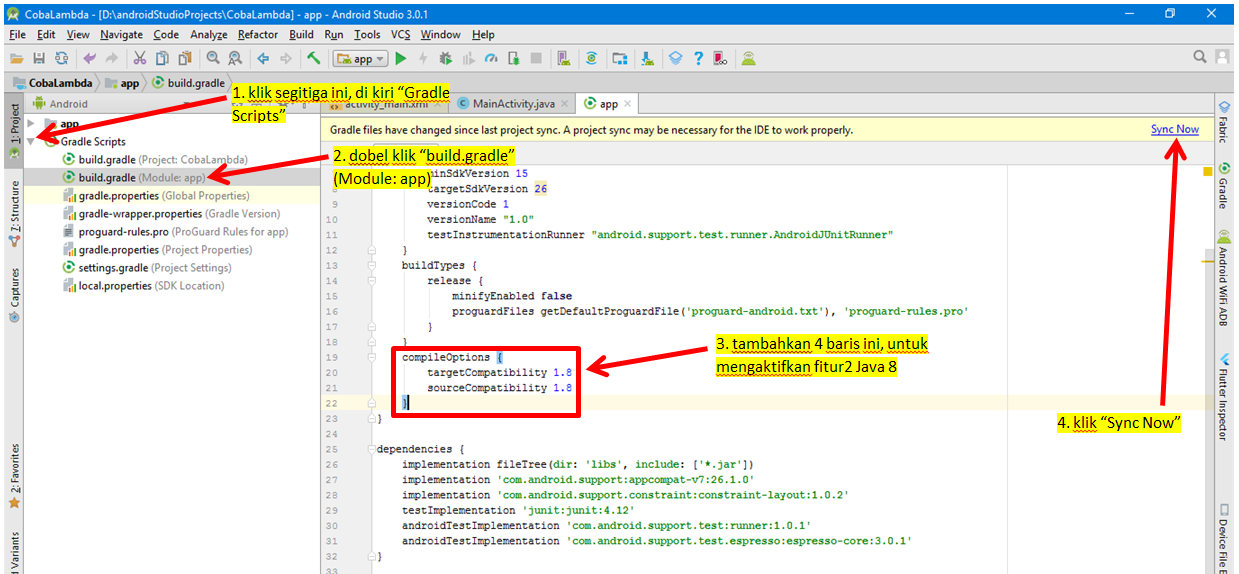The width and height of the screenshot is (1239, 574).
Task: Click the Synchronize toolbar icon
Action: coord(62,59)
